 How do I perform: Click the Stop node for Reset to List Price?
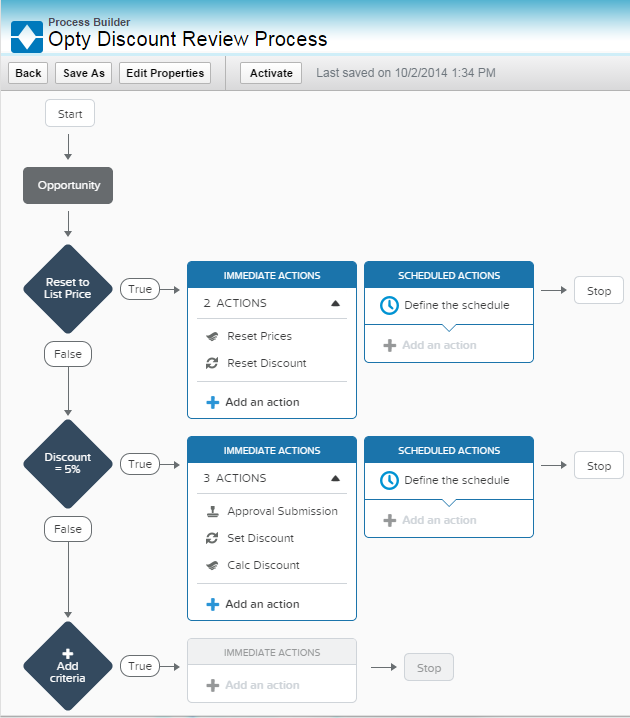click(x=599, y=290)
